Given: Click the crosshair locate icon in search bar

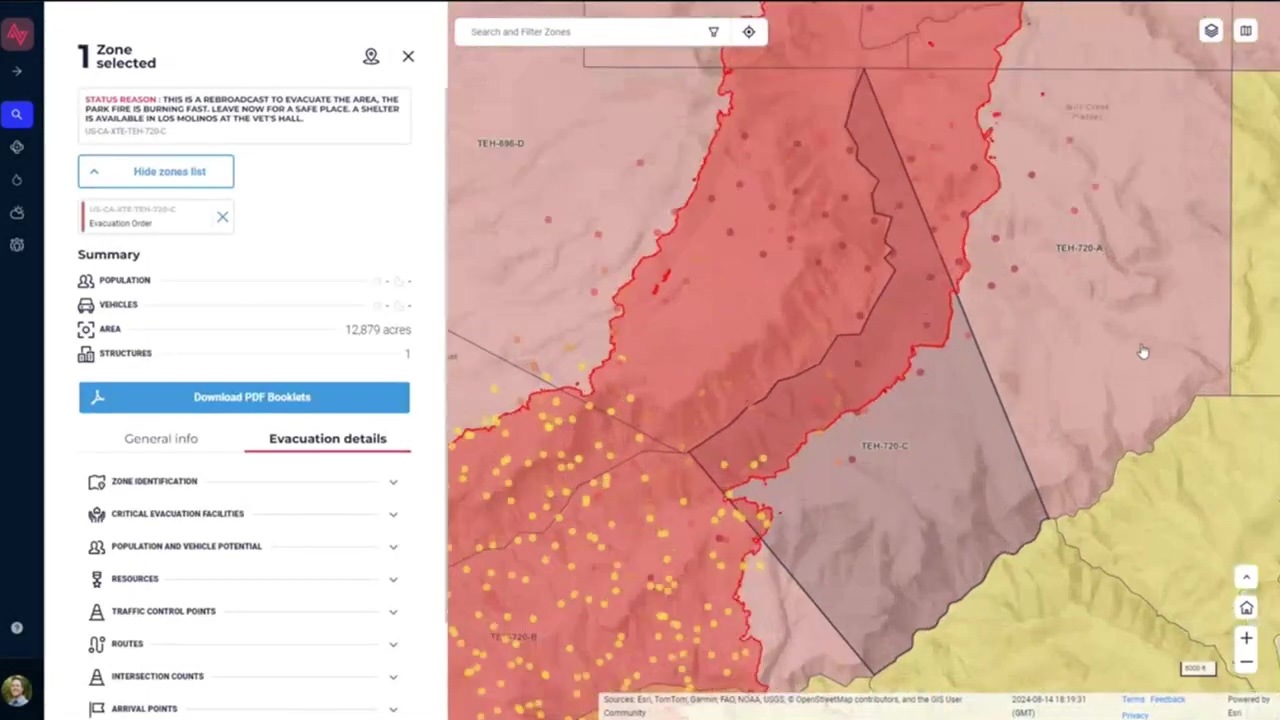Looking at the screenshot, I should (x=749, y=32).
